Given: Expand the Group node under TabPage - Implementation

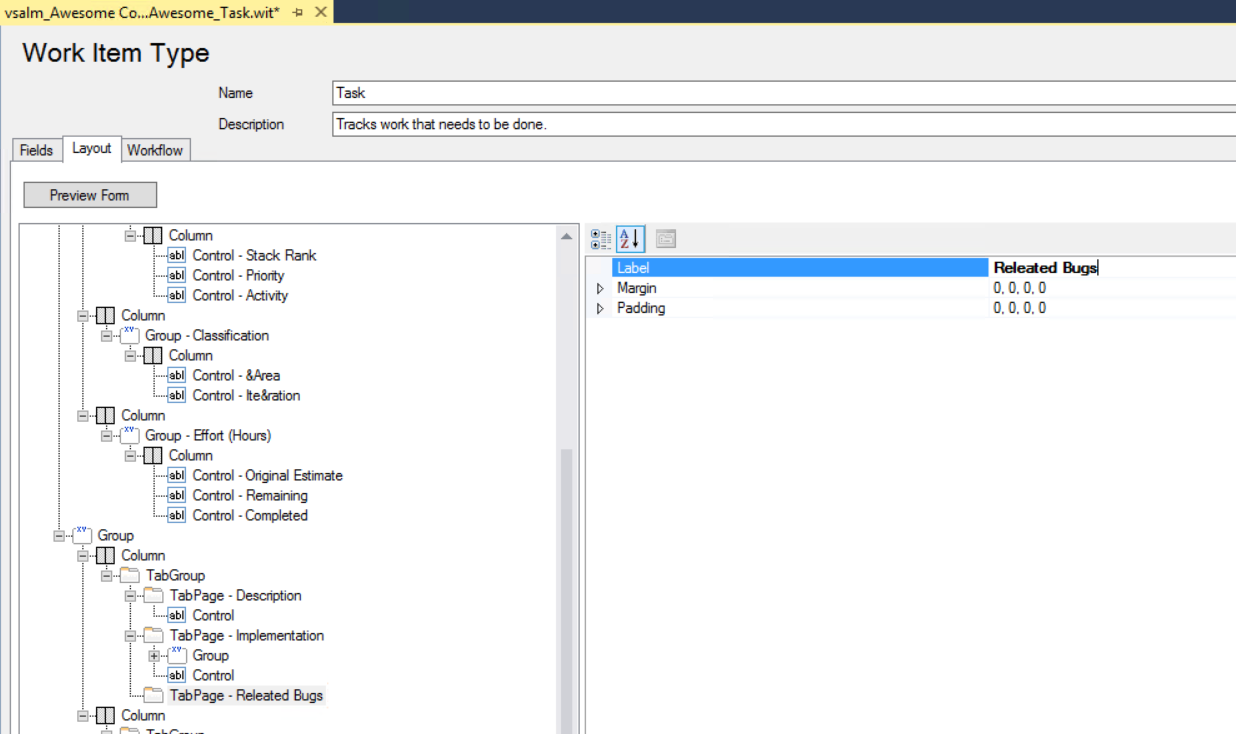Looking at the screenshot, I should point(155,655).
